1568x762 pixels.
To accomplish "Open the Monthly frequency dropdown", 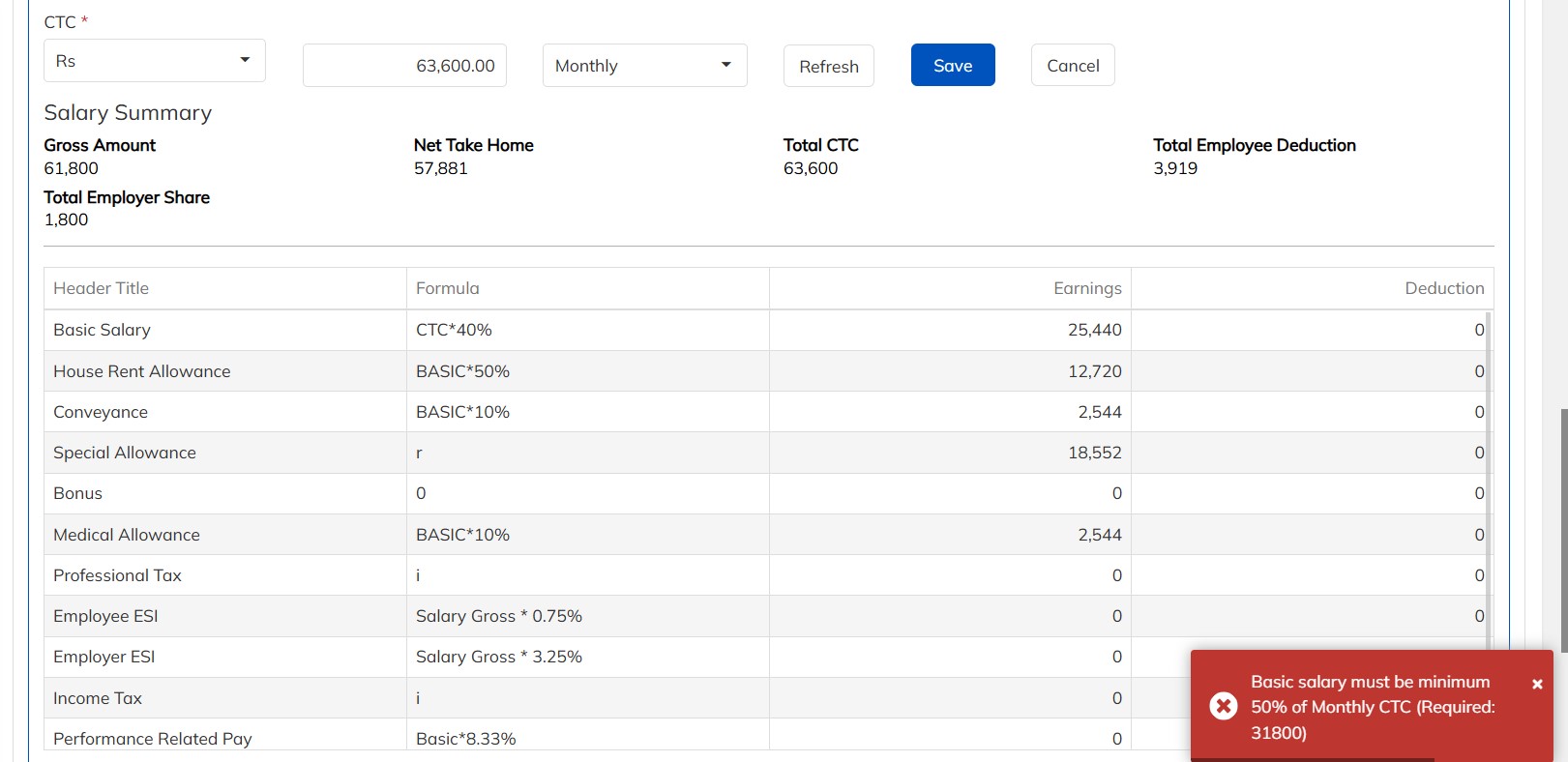I will pos(644,66).
